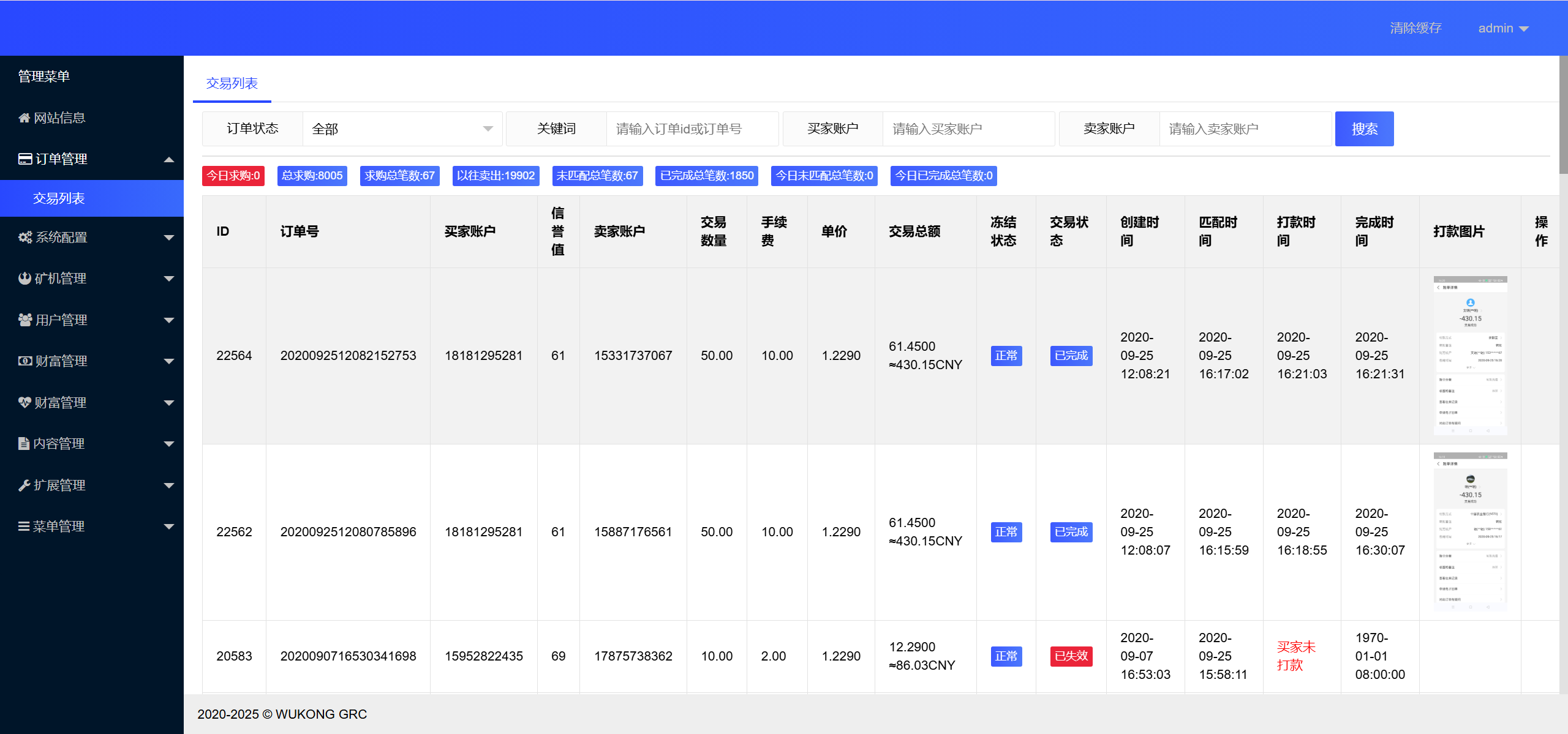The width and height of the screenshot is (1568, 734).
Task: Click the 搜索 search button
Action: click(1364, 129)
